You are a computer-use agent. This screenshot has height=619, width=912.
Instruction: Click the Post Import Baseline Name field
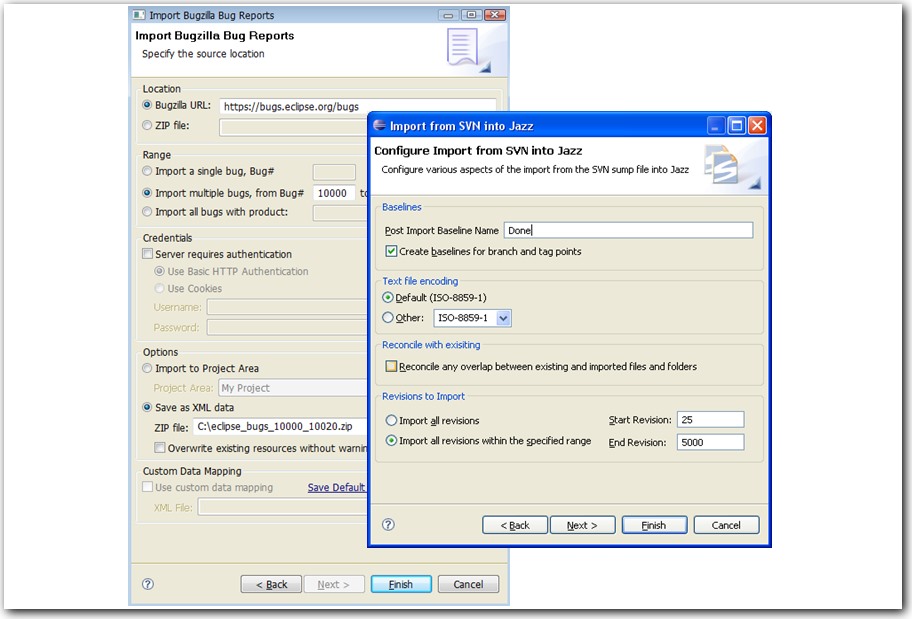click(x=628, y=231)
